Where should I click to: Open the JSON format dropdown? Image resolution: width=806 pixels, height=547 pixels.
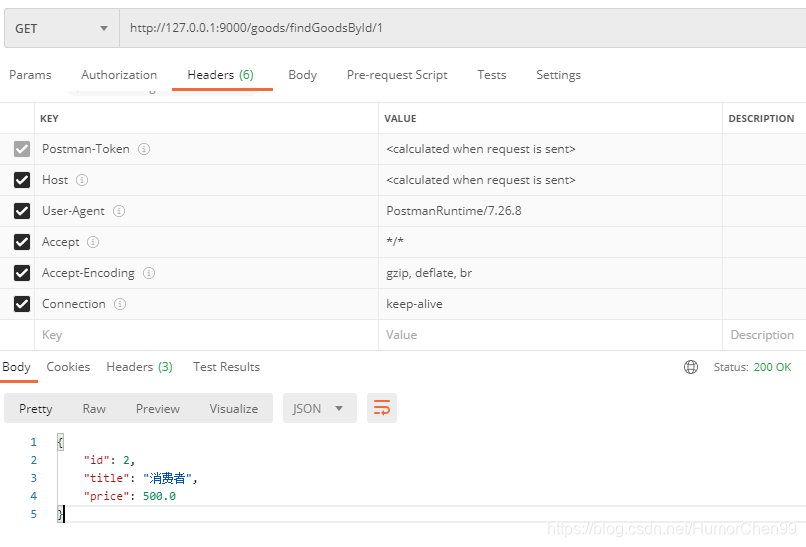click(x=320, y=408)
